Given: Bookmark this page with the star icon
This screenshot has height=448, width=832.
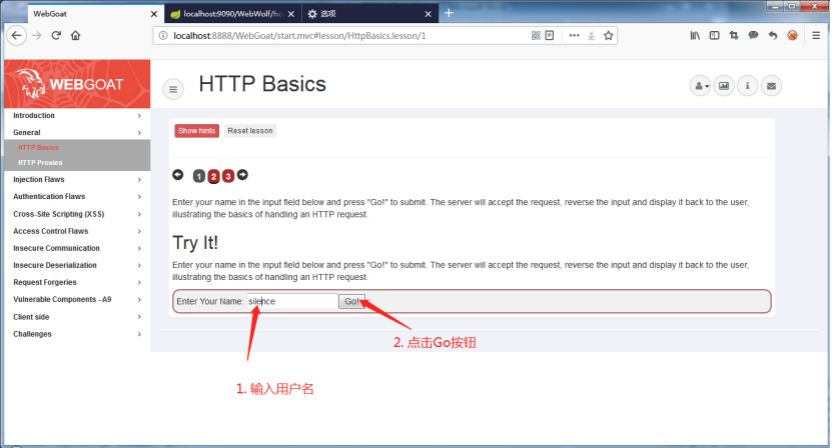Looking at the screenshot, I should [x=609, y=36].
